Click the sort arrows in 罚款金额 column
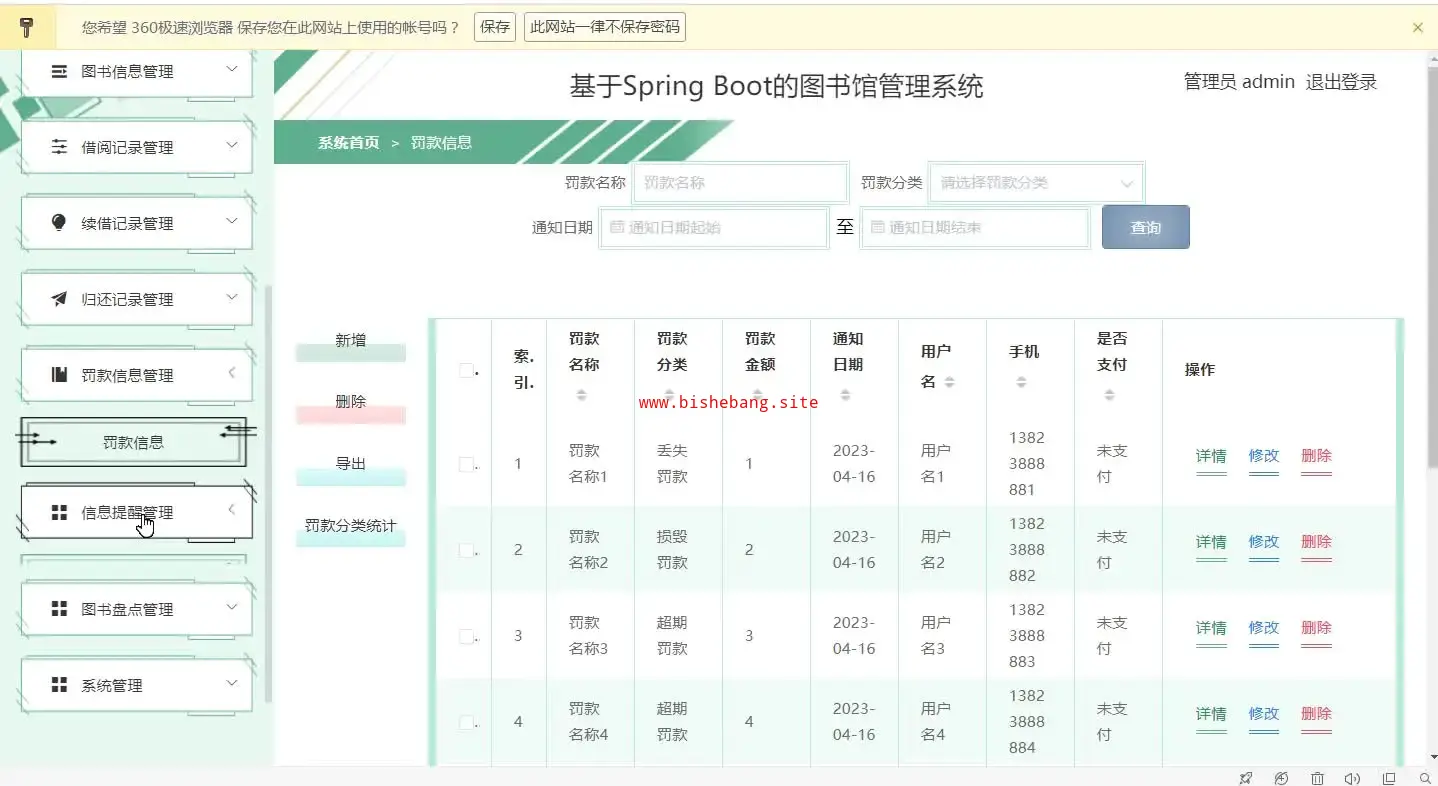Viewport: 1438px width, 786px height. [757, 395]
